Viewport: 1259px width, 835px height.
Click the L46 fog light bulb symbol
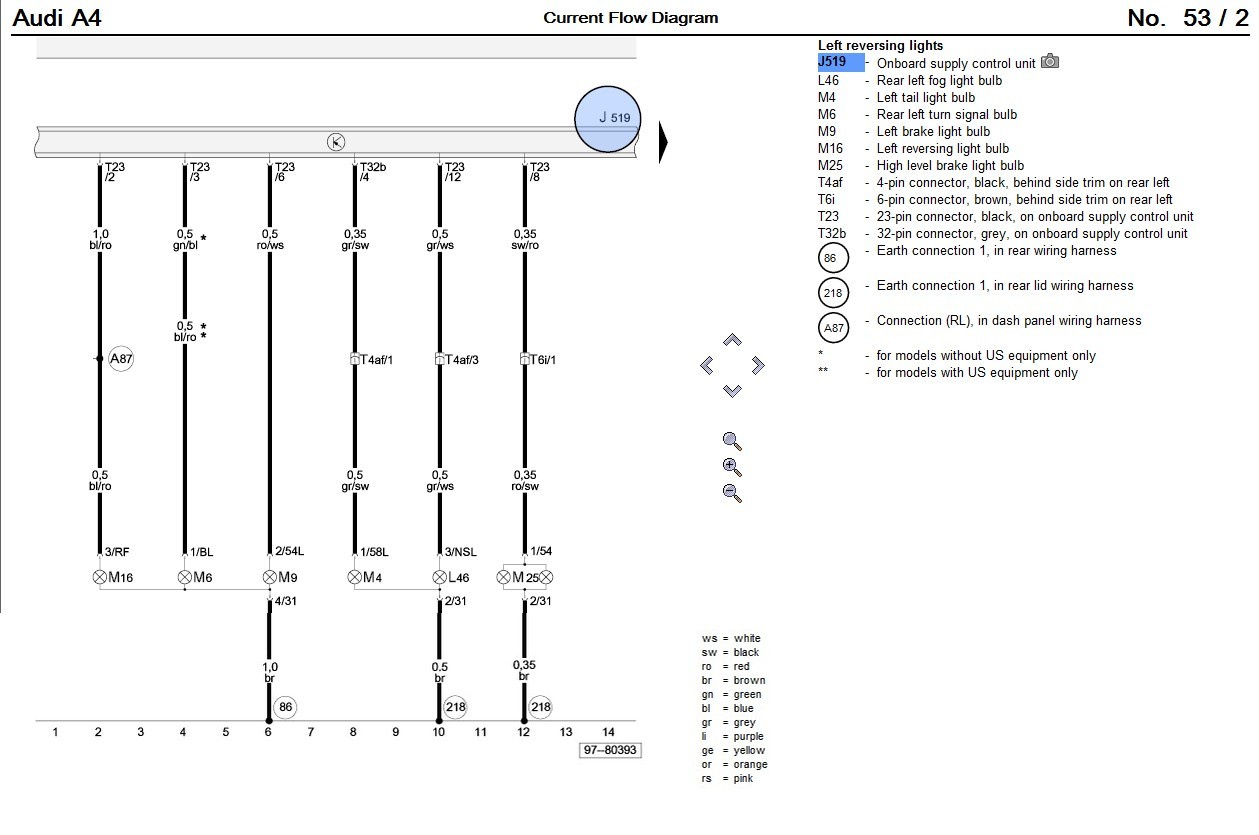(440, 577)
